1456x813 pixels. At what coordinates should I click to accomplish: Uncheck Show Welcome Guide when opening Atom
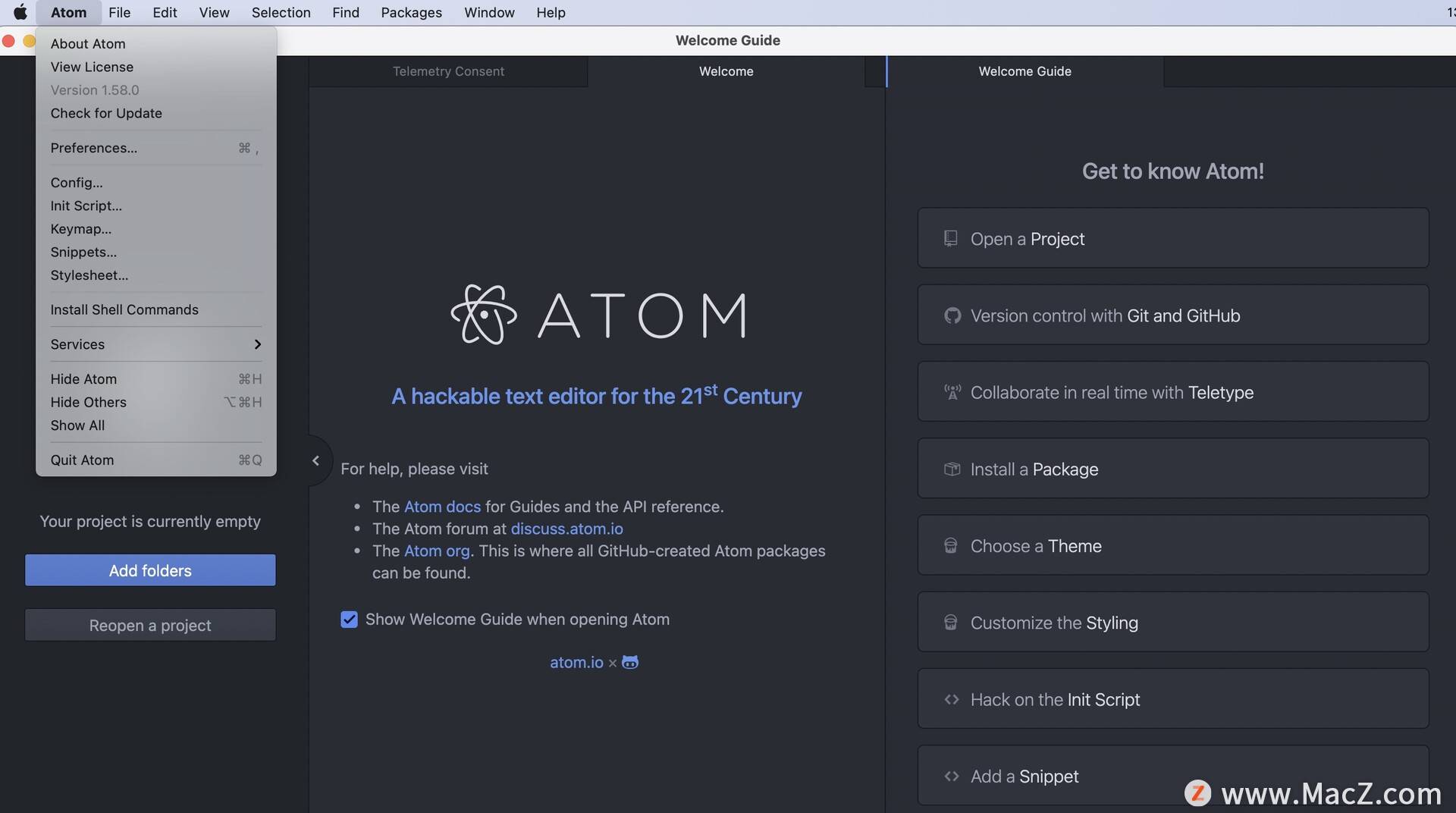349,620
